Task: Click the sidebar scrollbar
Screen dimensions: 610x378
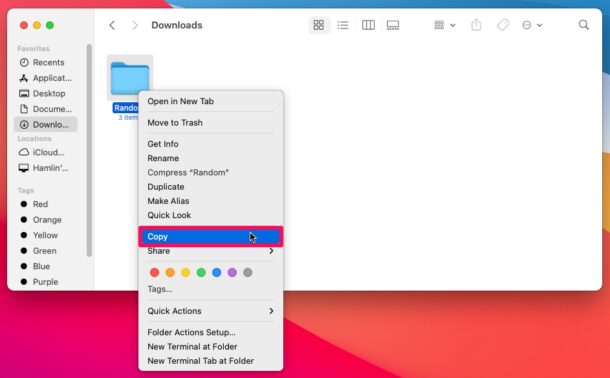Action: tap(89, 150)
